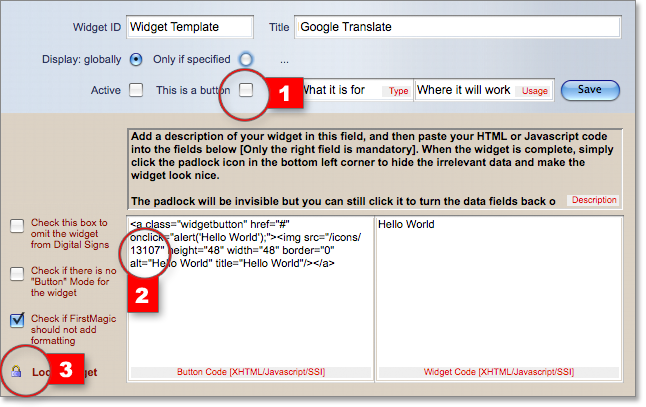This screenshot has height=407, width=646.
Task: Click the 'Widget Code [XHTML/Javascript/SSI]' label
Action: [x=499, y=372]
